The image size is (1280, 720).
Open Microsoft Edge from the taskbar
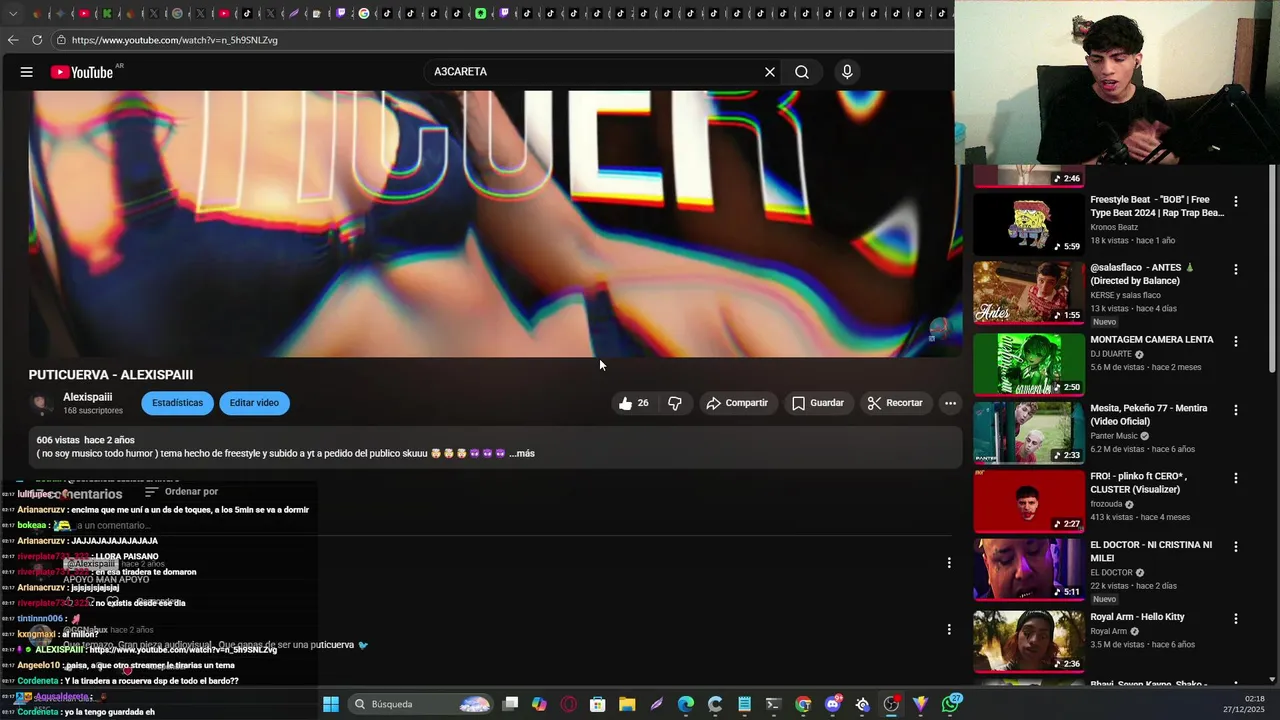point(686,704)
